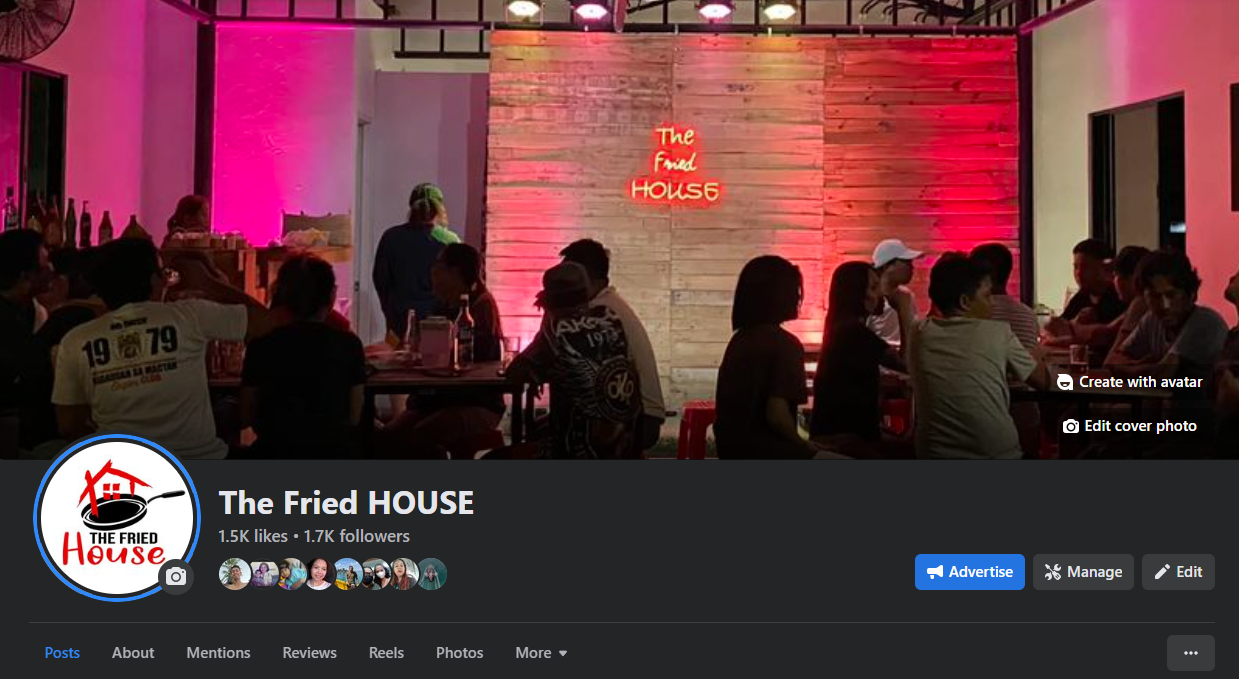
Task: Click the cover photo neon sign image
Action: click(674, 165)
